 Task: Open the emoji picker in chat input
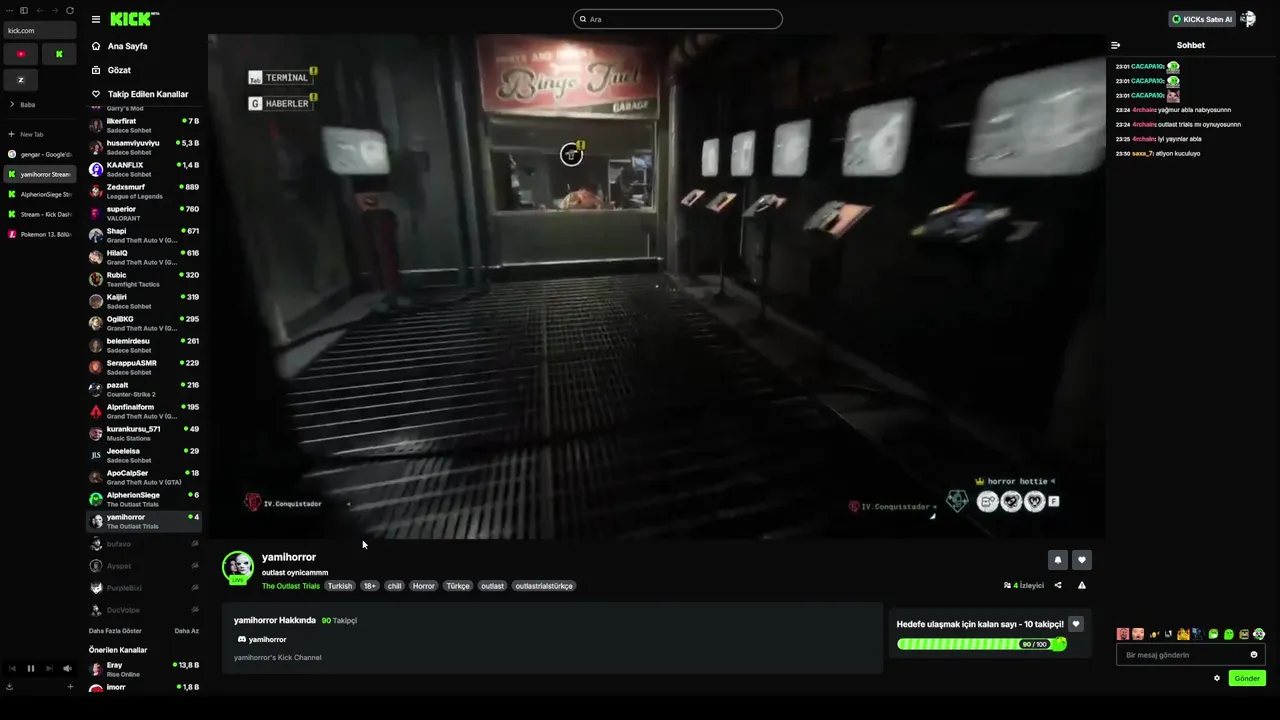coord(1254,655)
